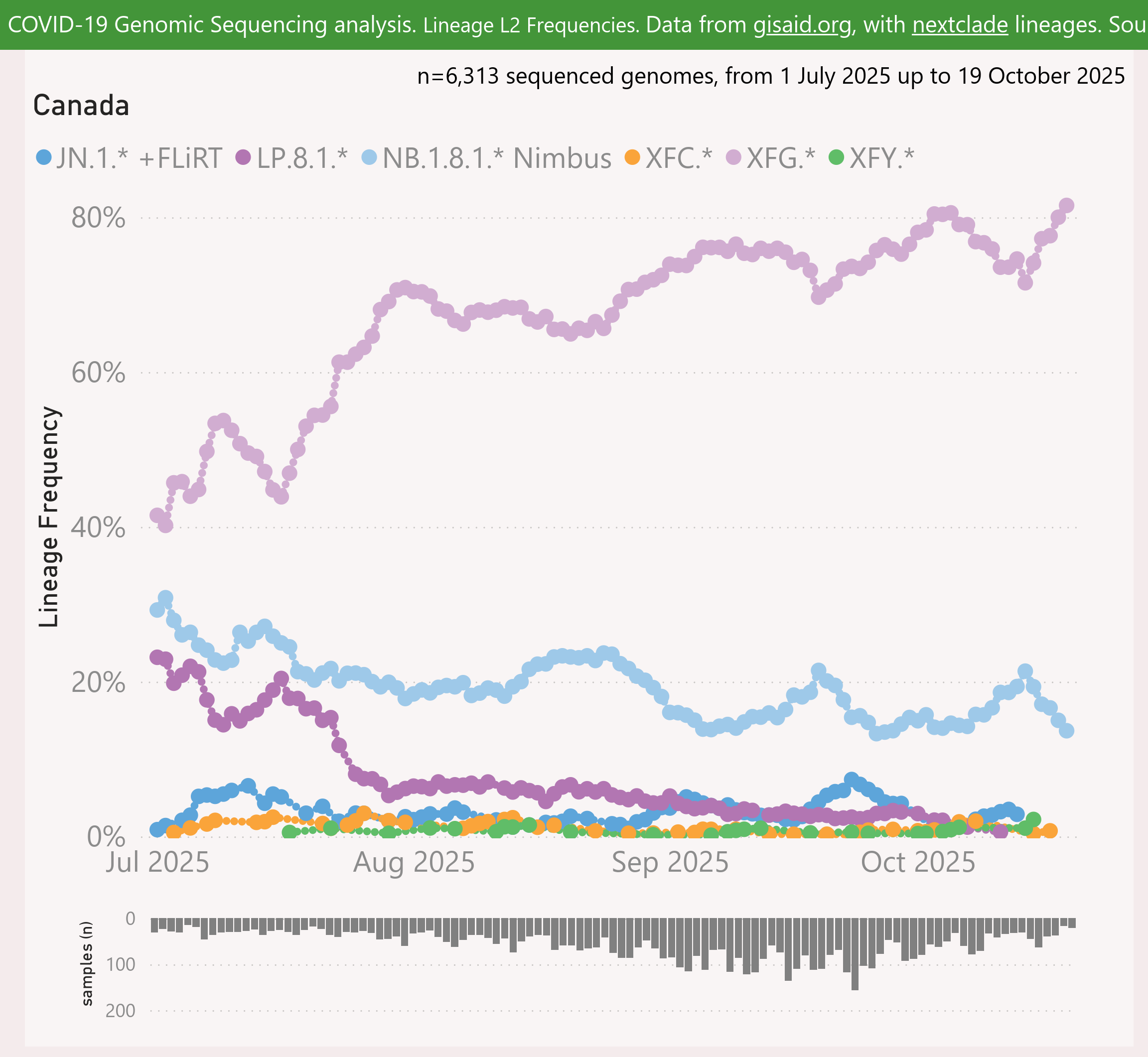Image resolution: width=1148 pixels, height=1057 pixels.
Task: Click the last XFG.* data point on right
Action: click(1066, 205)
